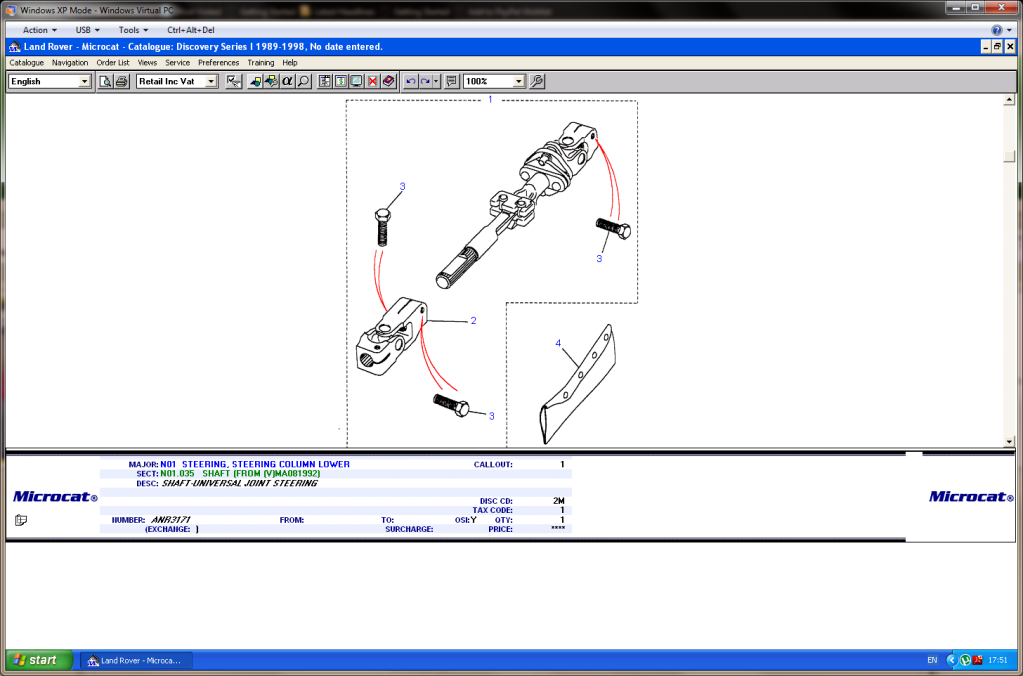The width and height of the screenshot is (1023, 676).
Task: Open the Tools dropdown menu
Action: click(x=134, y=30)
